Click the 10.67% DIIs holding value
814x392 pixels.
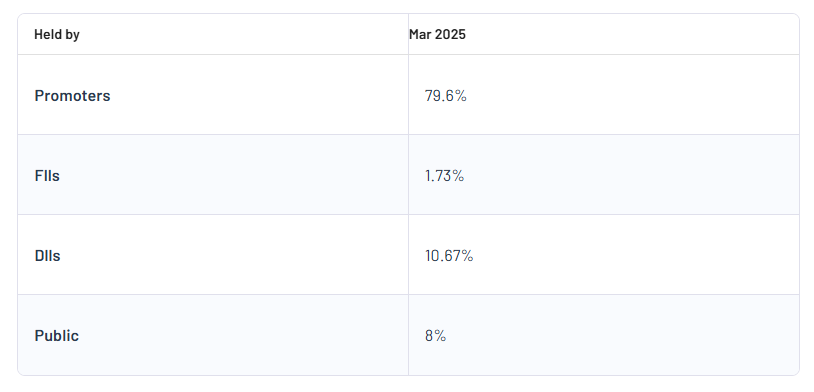pyautogui.click(x=449, y=255)
